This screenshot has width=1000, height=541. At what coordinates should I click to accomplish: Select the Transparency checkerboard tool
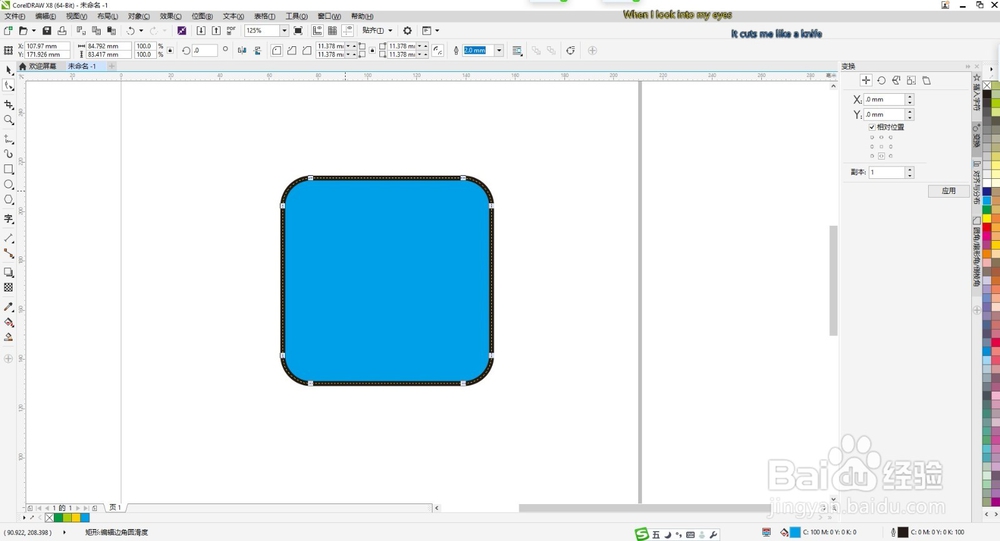click(9, 288)
